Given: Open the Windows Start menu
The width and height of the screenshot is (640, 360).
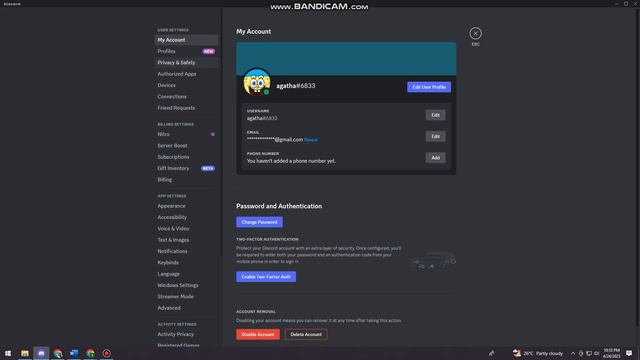Looking at the screenshot, I should coord(8,353).
